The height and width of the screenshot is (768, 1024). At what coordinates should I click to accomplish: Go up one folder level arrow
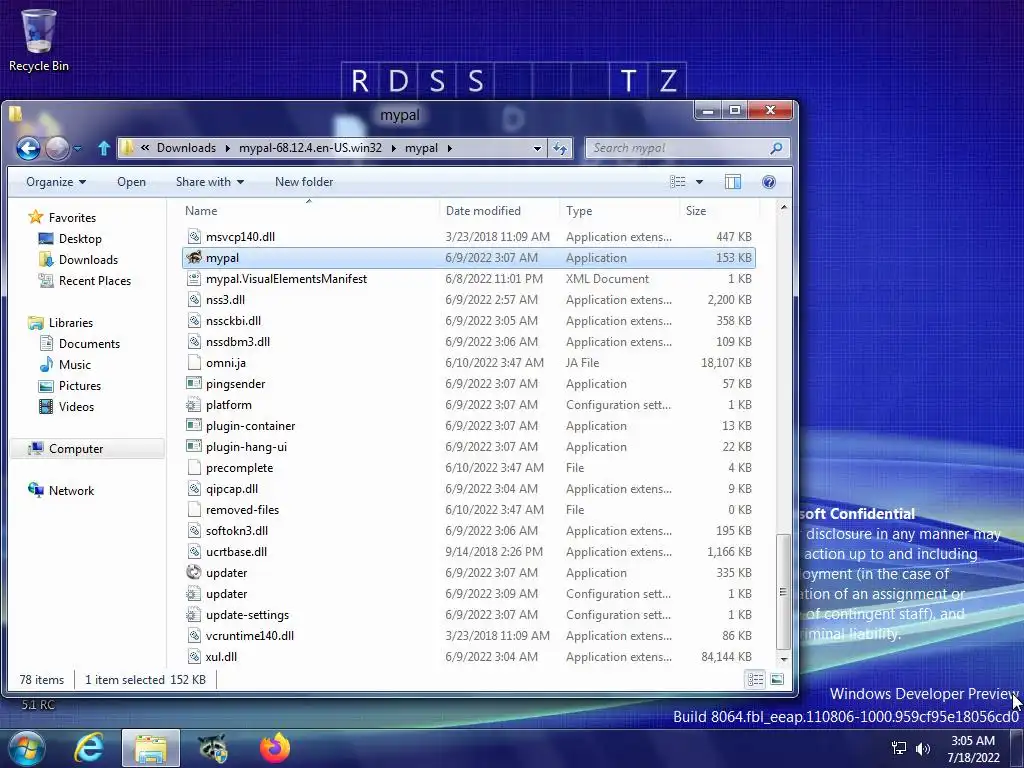point(104,148)
